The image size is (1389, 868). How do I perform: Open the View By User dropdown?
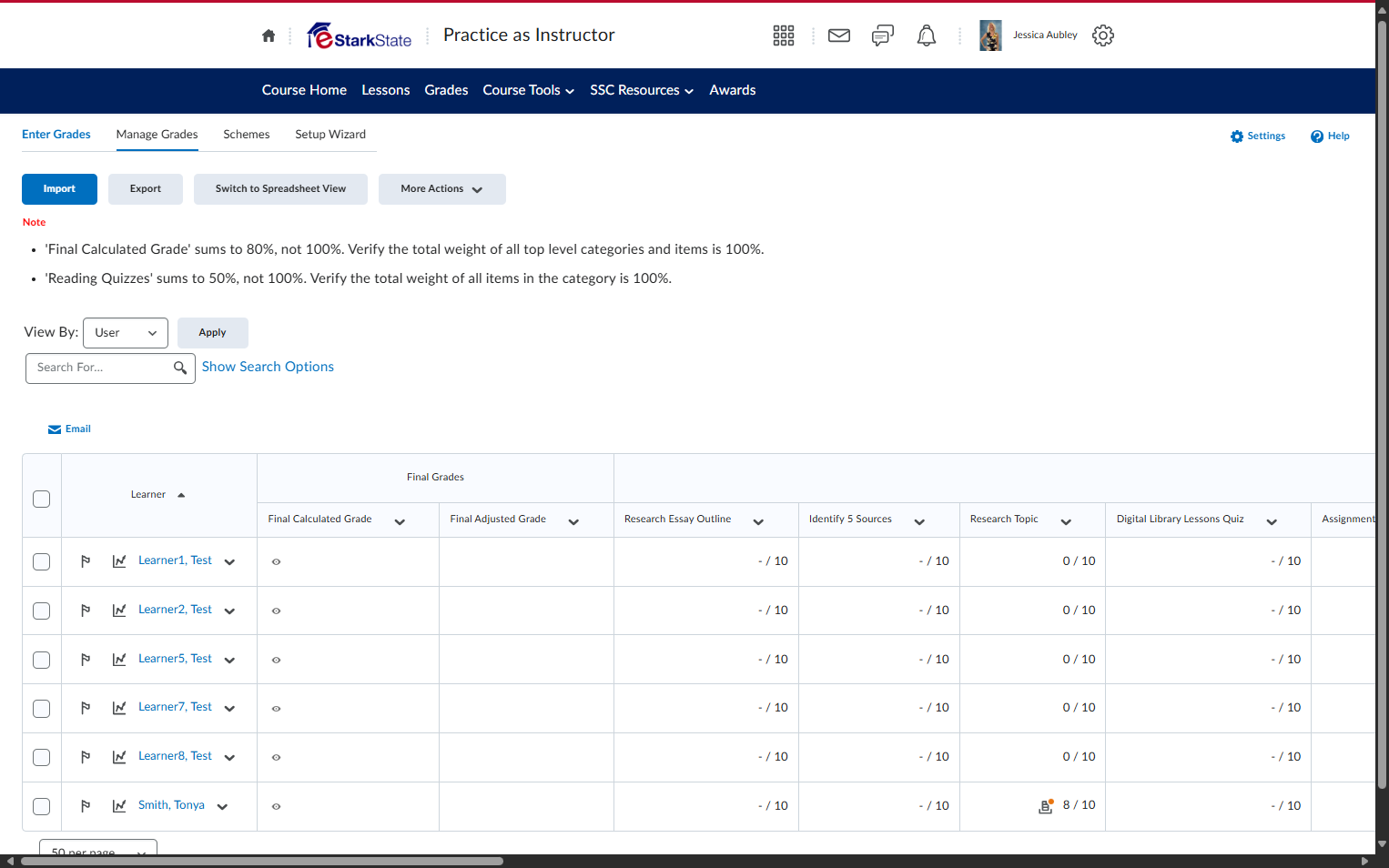point(126,333)
